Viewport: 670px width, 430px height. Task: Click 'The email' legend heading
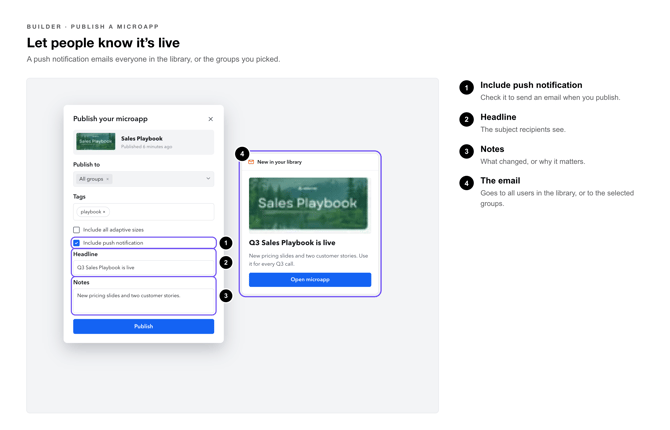(500, 181)
